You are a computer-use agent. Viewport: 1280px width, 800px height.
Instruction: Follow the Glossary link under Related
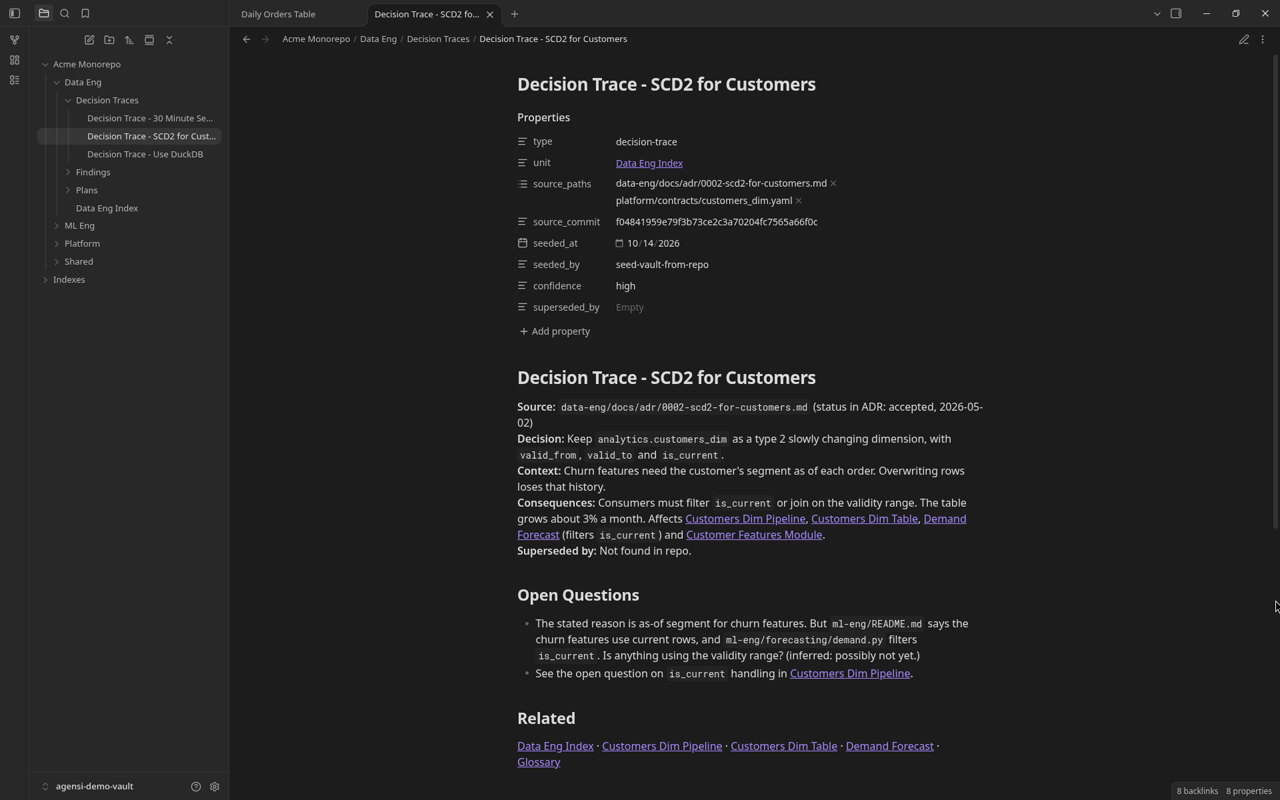(x=538, y=762)
